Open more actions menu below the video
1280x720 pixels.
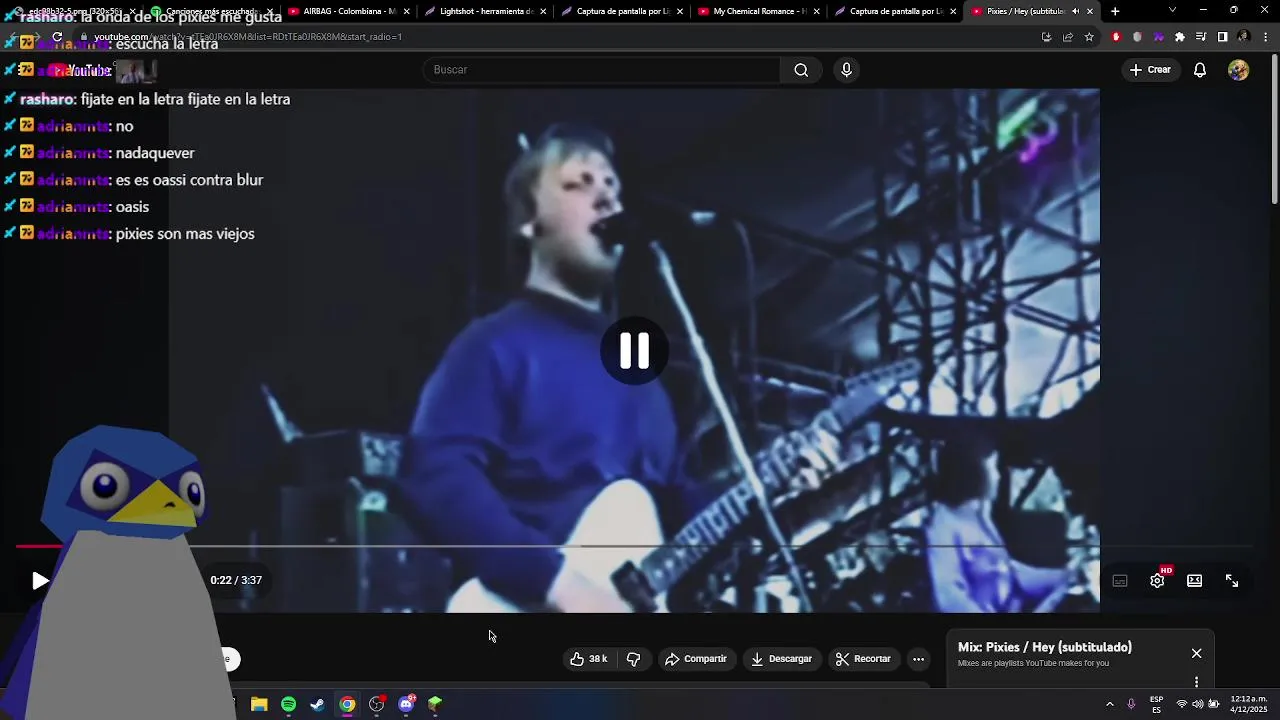point(918,659)
